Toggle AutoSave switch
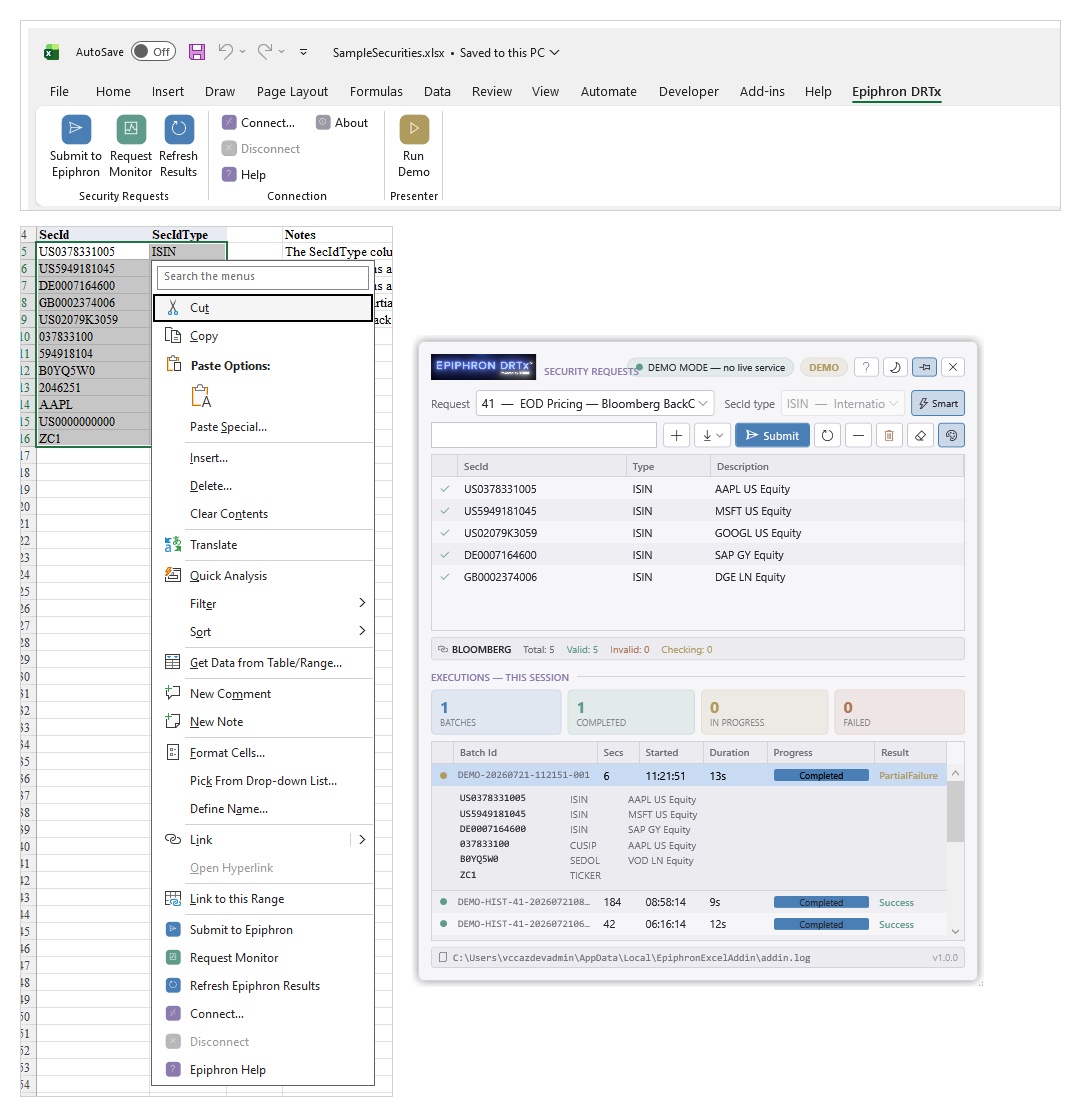This screenshot has width=1080, height=1116. [153, 51]
